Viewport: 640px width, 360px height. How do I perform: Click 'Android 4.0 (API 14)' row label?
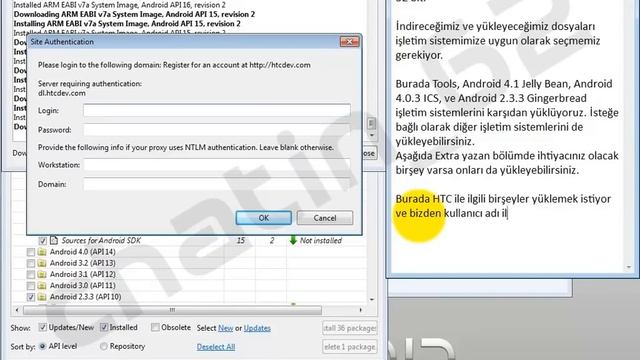point(82,252)
